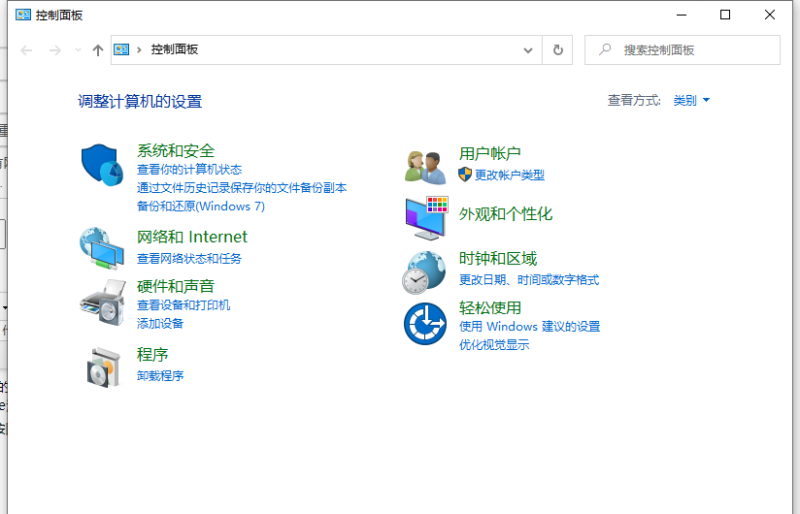800x514 pixels.
Task: Click the 程序 disc box icon
Action: 104,367
